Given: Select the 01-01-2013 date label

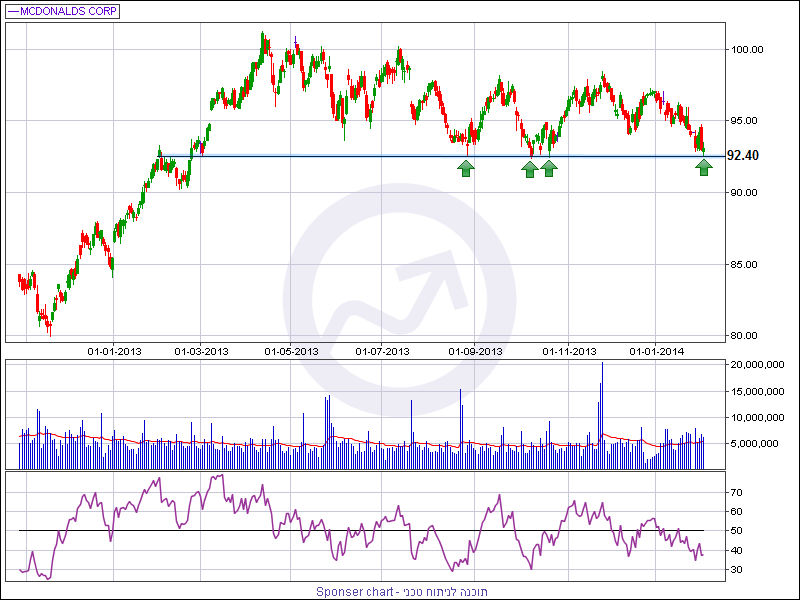Looking at the screenshot, I should tap(114, 352).
